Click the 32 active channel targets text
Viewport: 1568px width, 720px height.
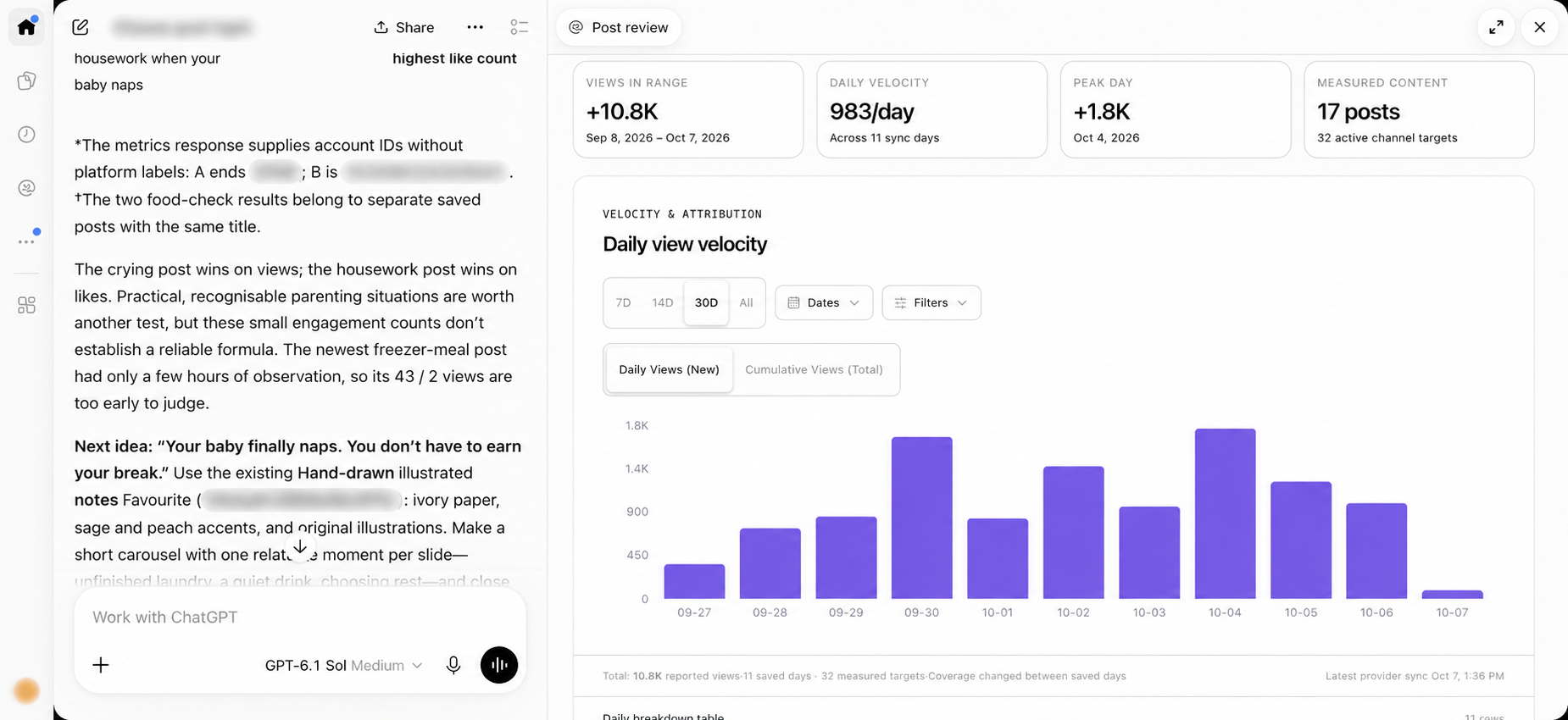pyautogui.click(x=1387, y=138)
